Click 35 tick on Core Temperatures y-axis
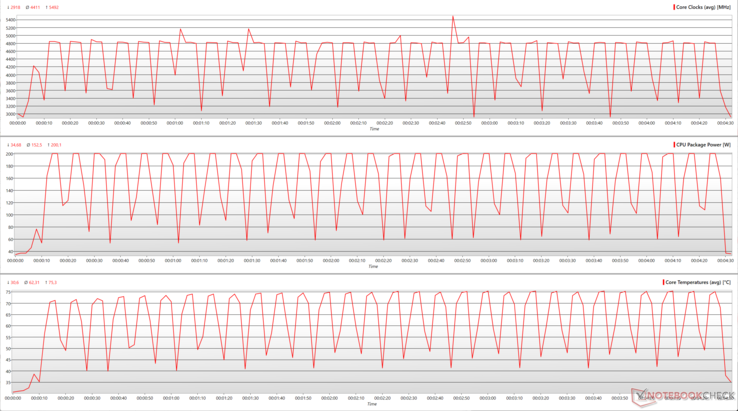Screen dimensions: 738x411 click(8, 383)
